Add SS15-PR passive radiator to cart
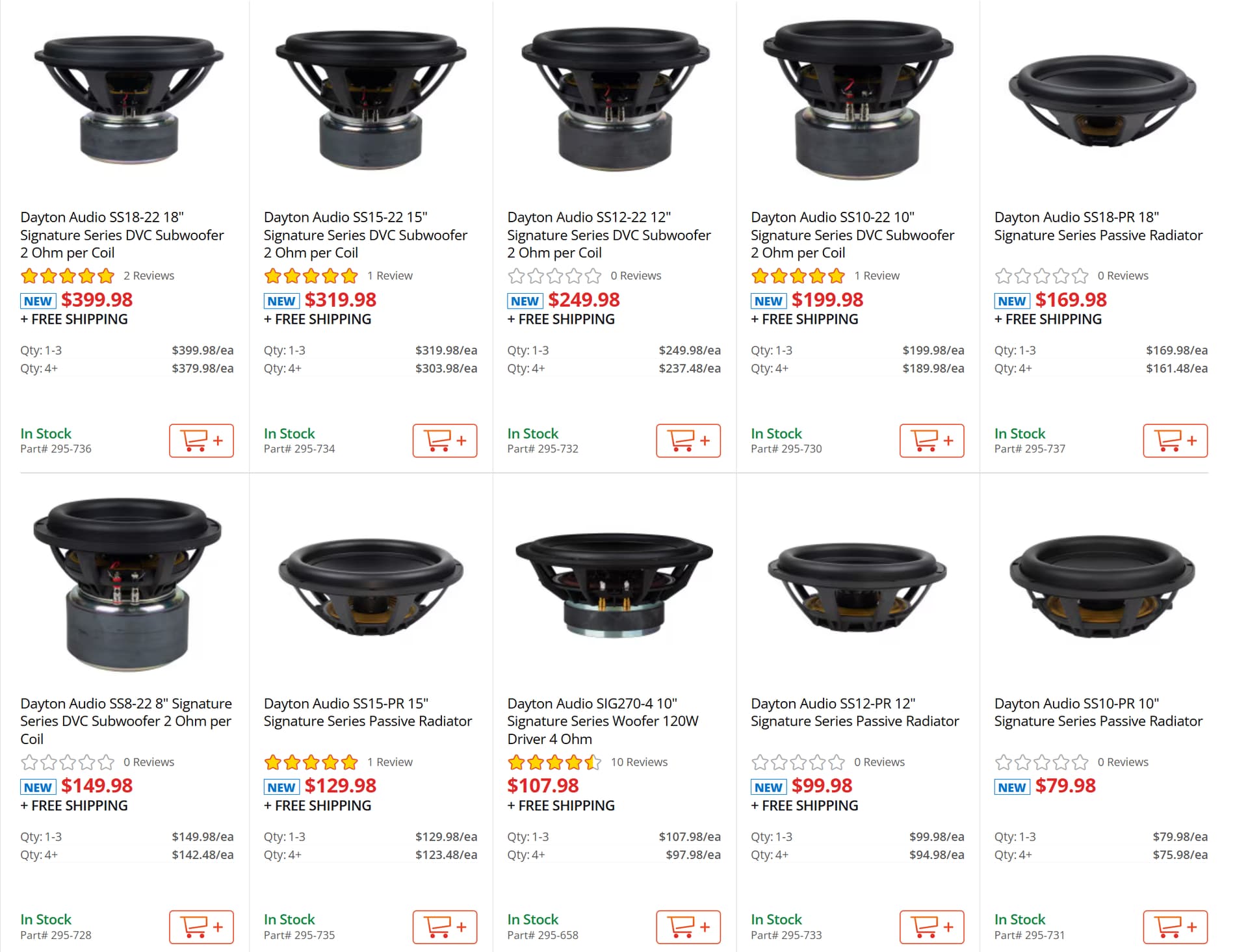This screenshot has height=952, width=1248. pos(445,927)
